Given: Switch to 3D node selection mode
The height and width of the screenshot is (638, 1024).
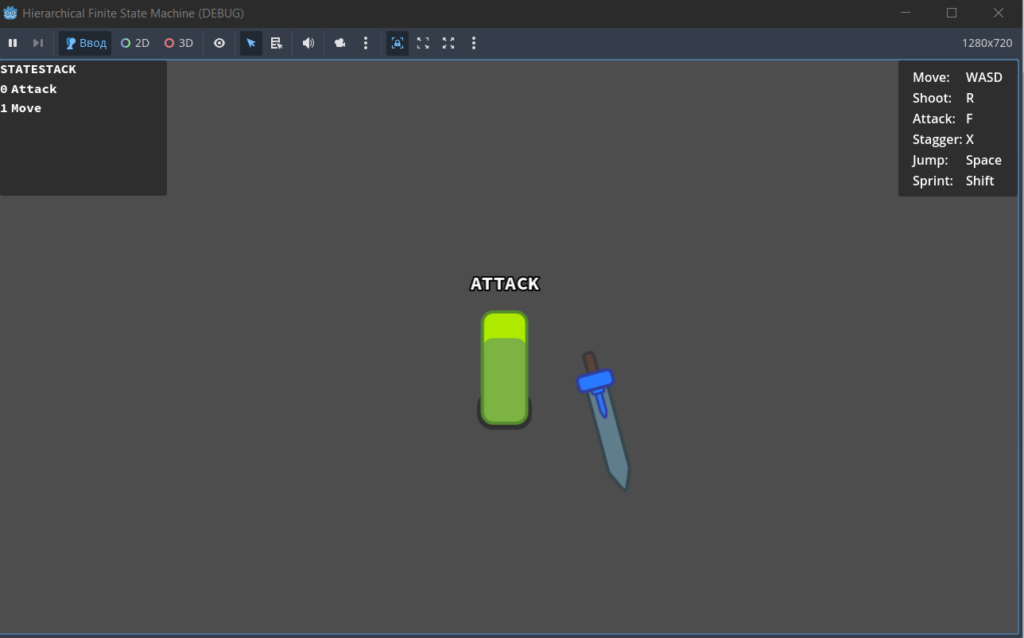Looking at the screenshot, I should coord(179,43).
